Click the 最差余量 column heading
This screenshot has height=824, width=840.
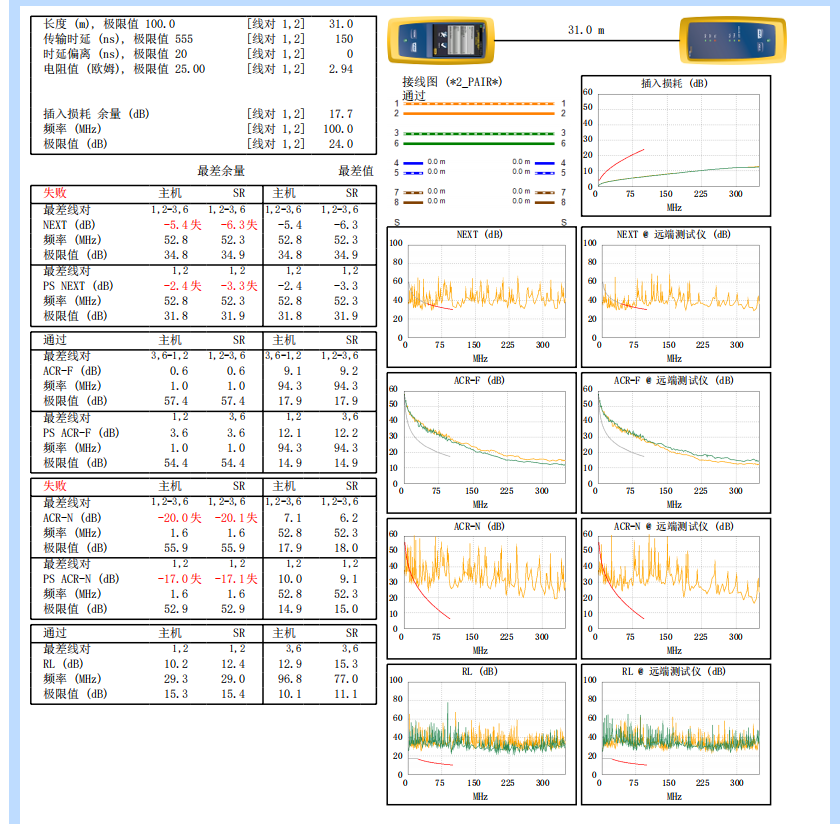click(x=221, y=171)
